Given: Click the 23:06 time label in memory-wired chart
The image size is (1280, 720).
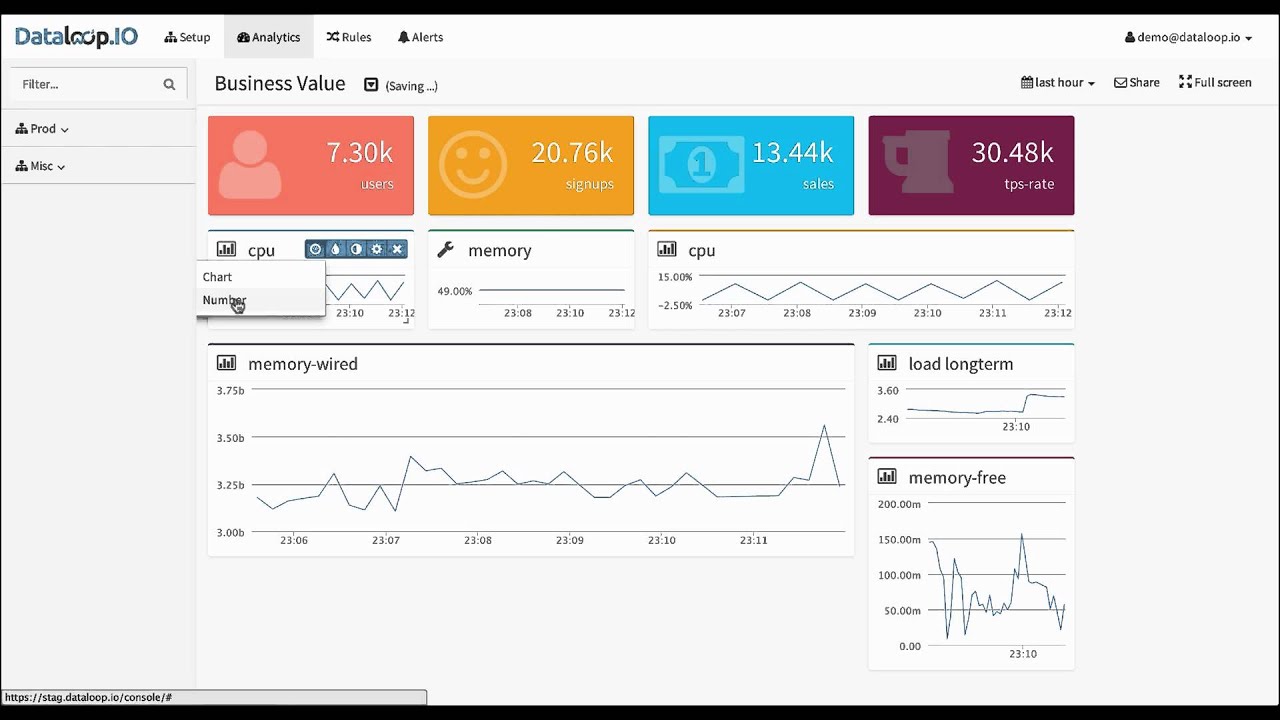Looking at the screenshot, I should point(294,540).
